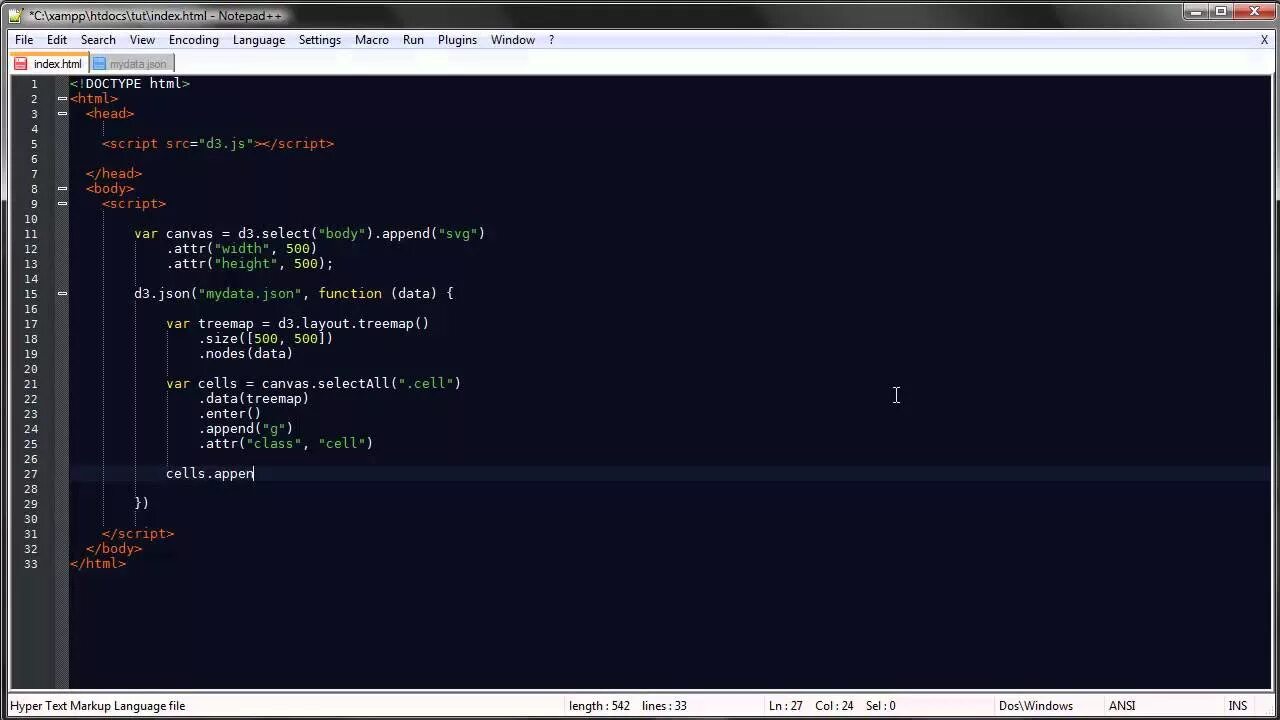Click the .data(treemap) line

coord(254,399)
